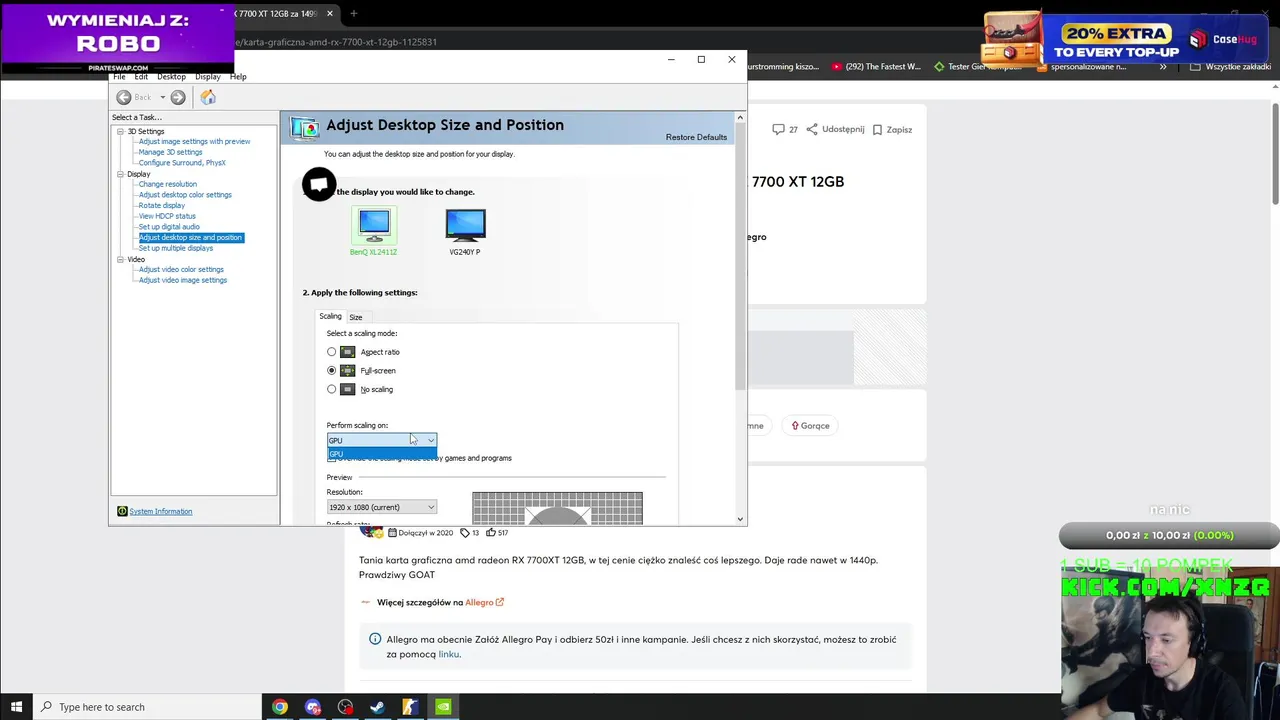Click the info icon in Allegro notice

pos(375,639)
